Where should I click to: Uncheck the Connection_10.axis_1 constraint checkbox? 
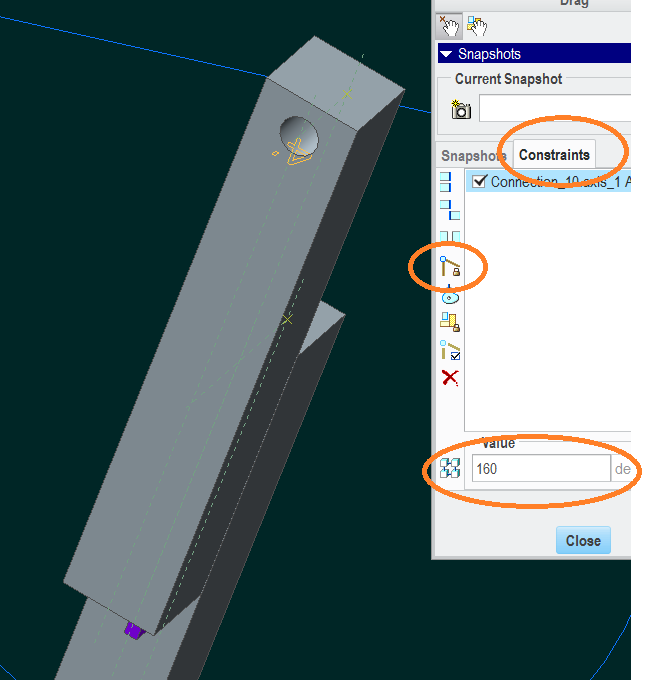479,181
